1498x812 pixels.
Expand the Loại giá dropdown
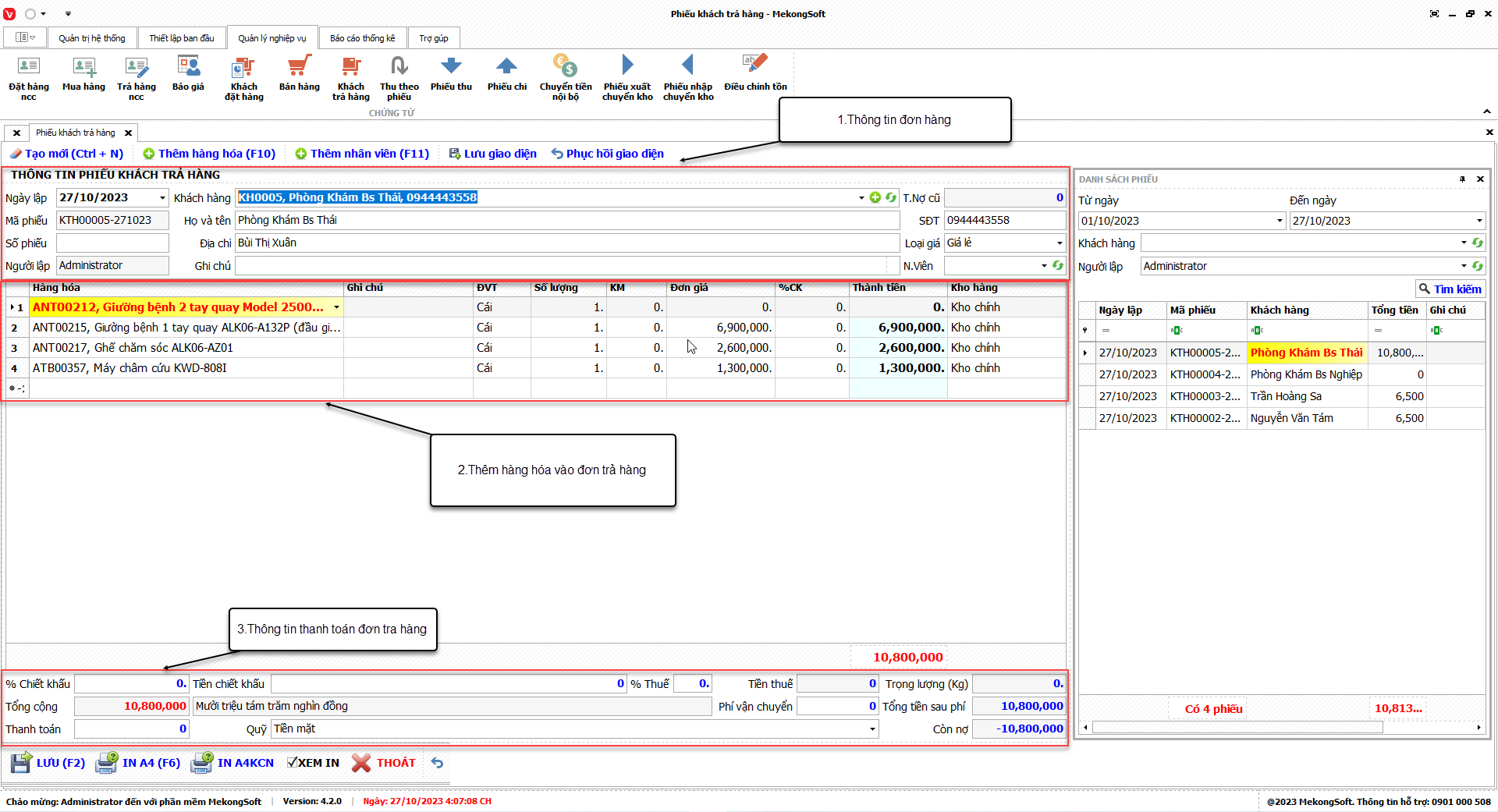click(x=1059, y=243)
